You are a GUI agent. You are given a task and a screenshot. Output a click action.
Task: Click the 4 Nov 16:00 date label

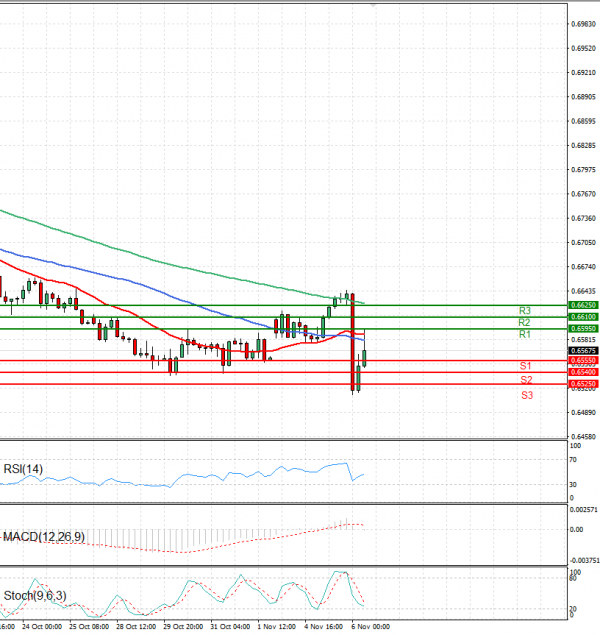[x=324, y=627]
